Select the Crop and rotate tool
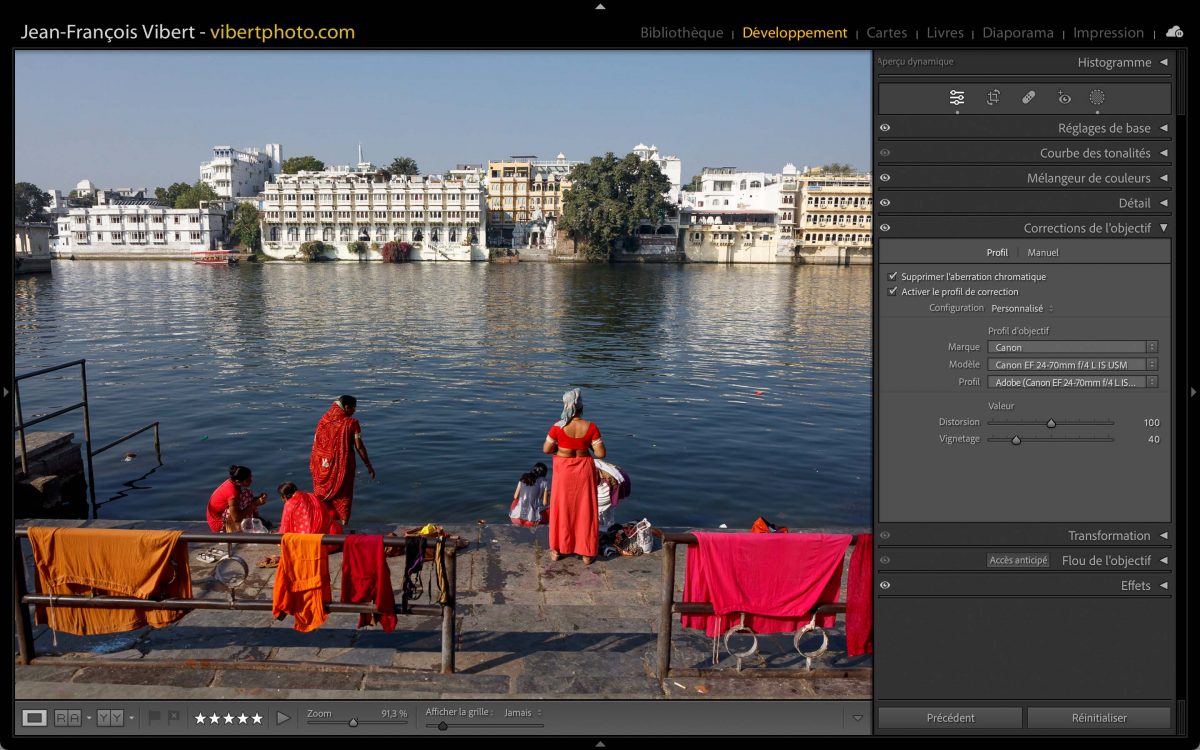This screenshot has height=750, width=1200. pyautogui.click(x=993, y=97)
